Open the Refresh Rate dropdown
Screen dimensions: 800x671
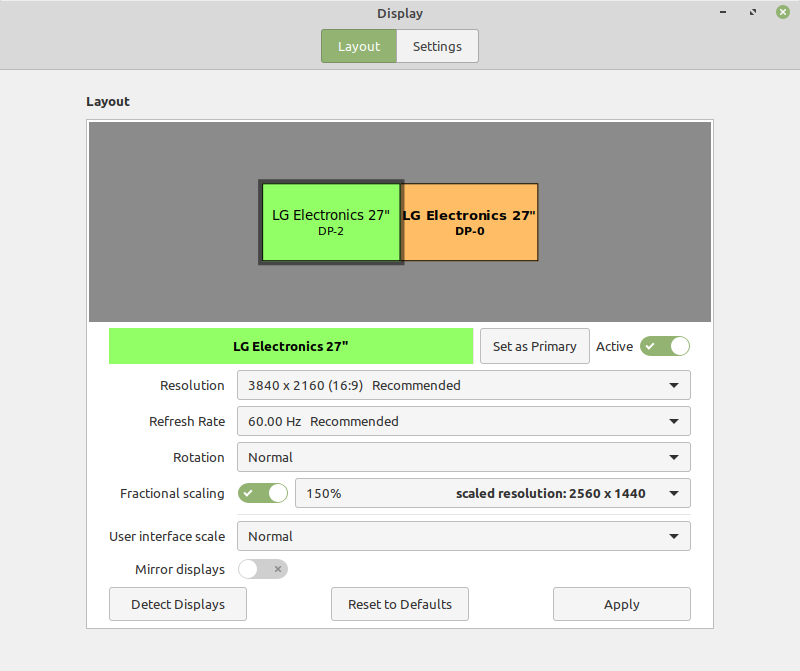(463, 421)
